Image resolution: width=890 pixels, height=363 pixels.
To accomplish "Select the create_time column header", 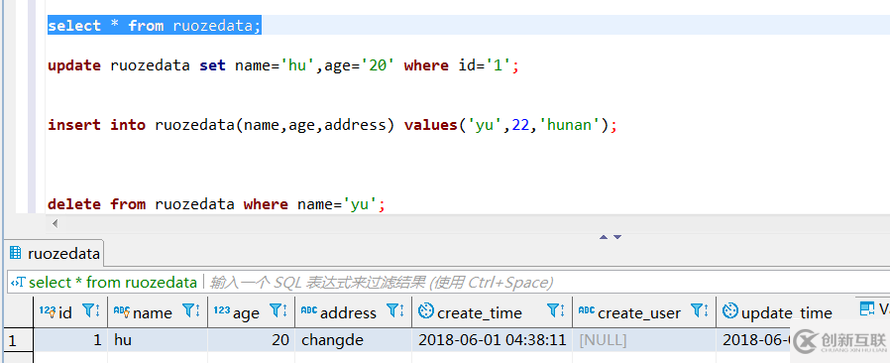I will pyautogui.click(x=492, y=311).
